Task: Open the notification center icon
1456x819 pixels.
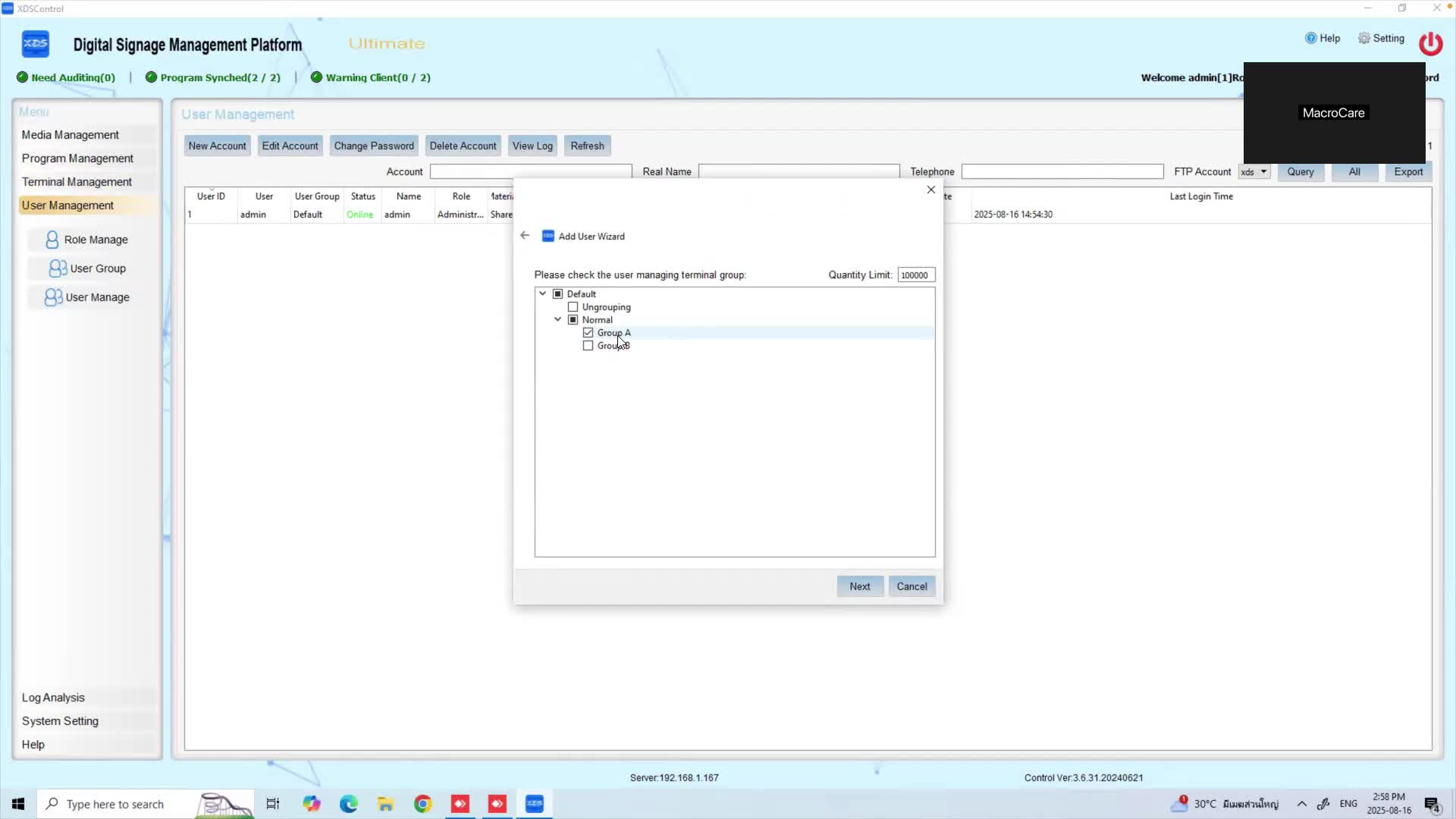Action: point(1432,805)
